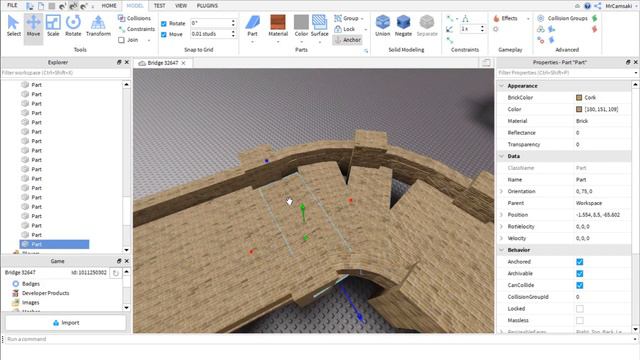Expand the Orientation property
This screenshot has height=360, width=640.
click(502, 191)
